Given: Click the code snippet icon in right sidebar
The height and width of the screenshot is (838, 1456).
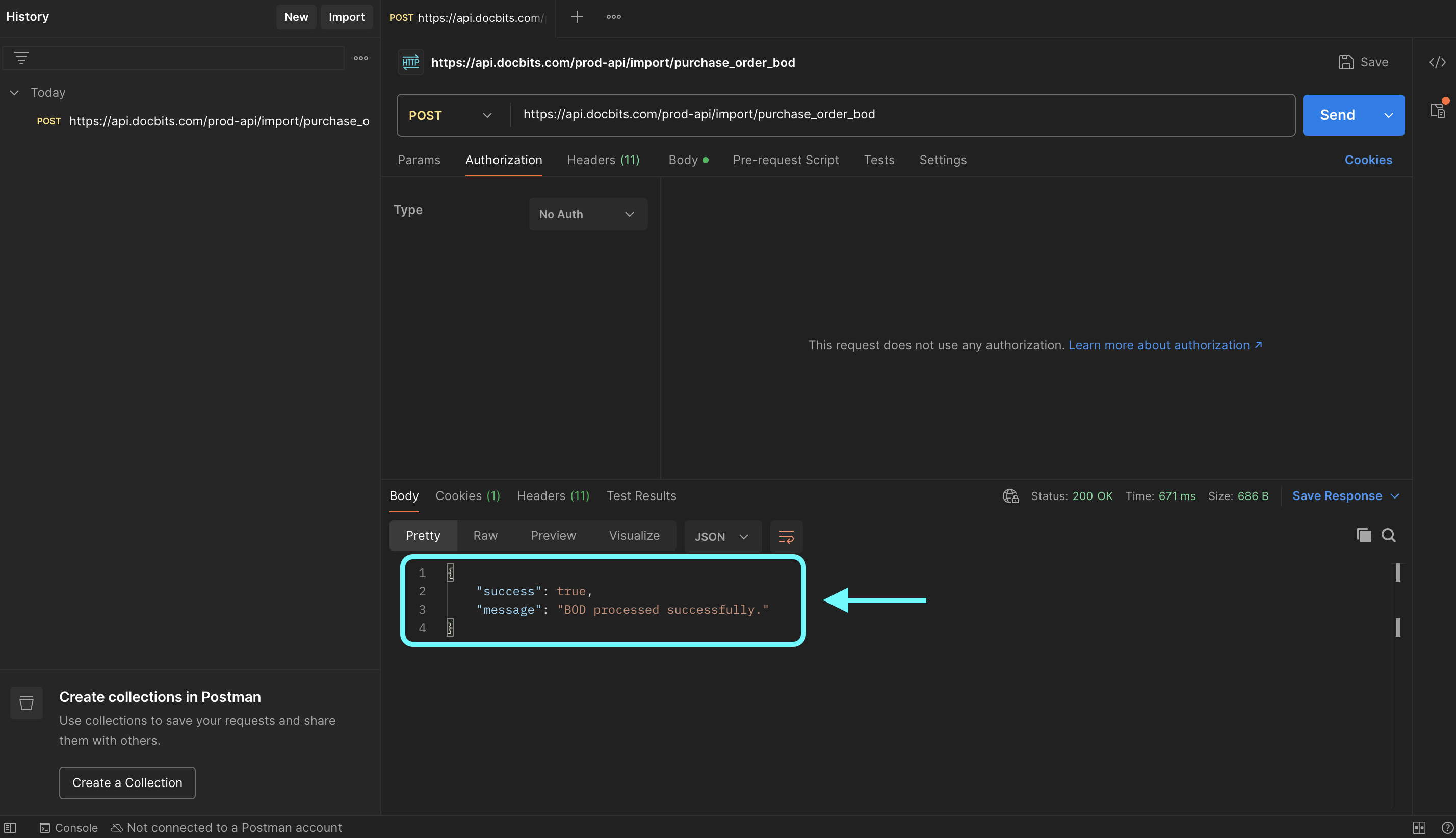Looking at the screenshot, I should 1437,62.
